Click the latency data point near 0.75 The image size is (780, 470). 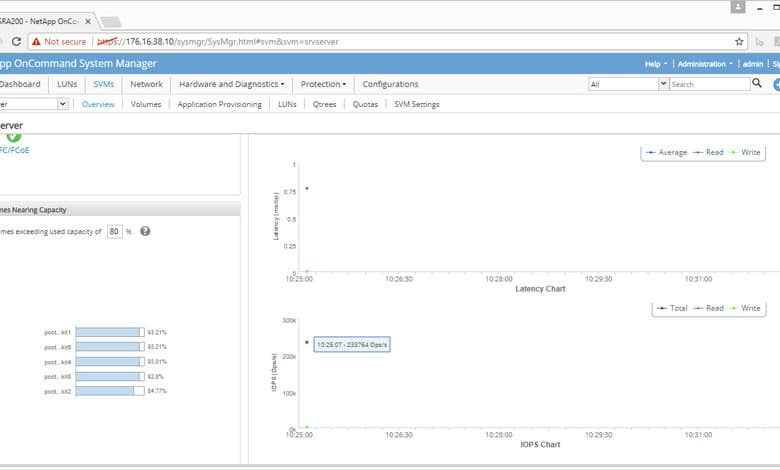click(x=307, y=188)
